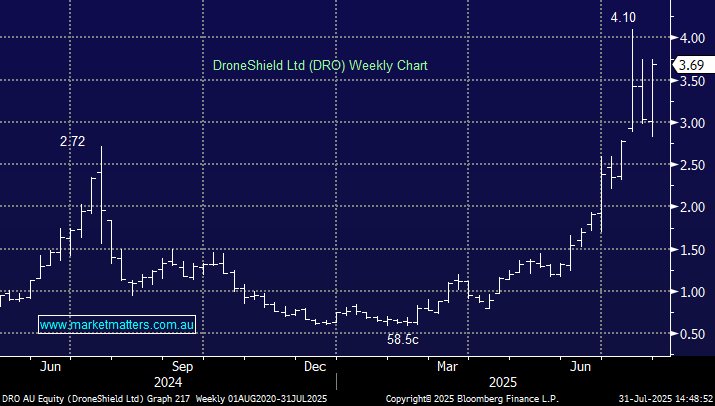Click the Jun 2024 x-axis label

[50, 366]
